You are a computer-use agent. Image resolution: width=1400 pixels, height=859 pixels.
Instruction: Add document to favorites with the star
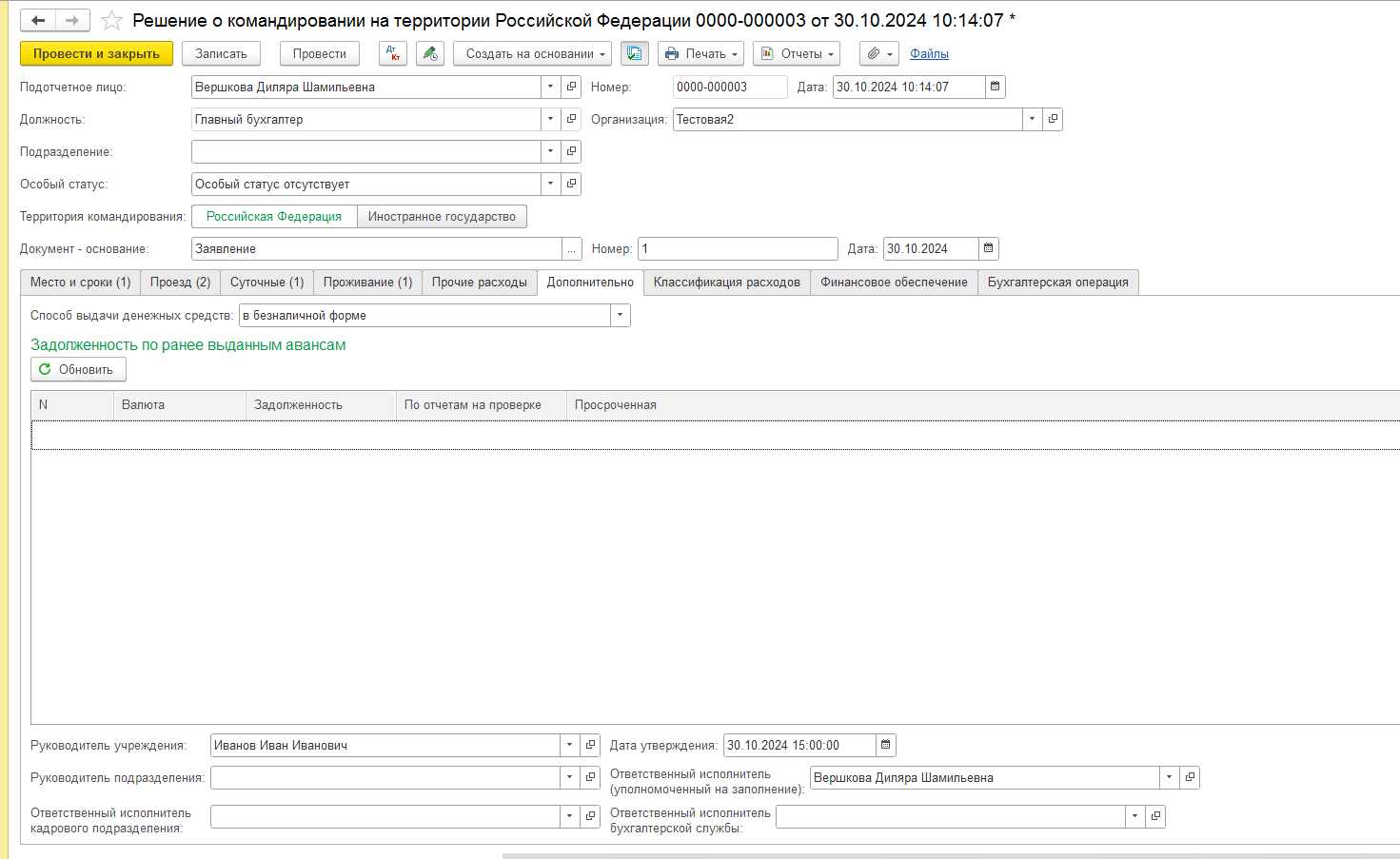tap(111, 20)
